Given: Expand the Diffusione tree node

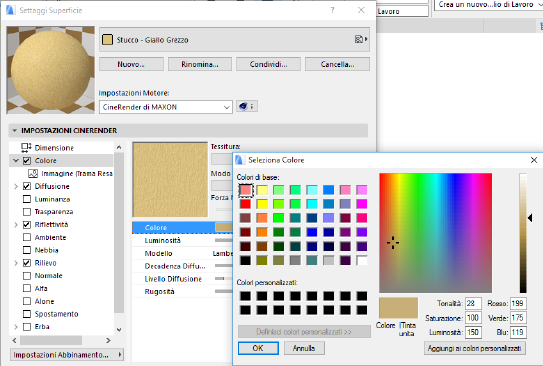Looking at the screenshot, I should (16, 186).
